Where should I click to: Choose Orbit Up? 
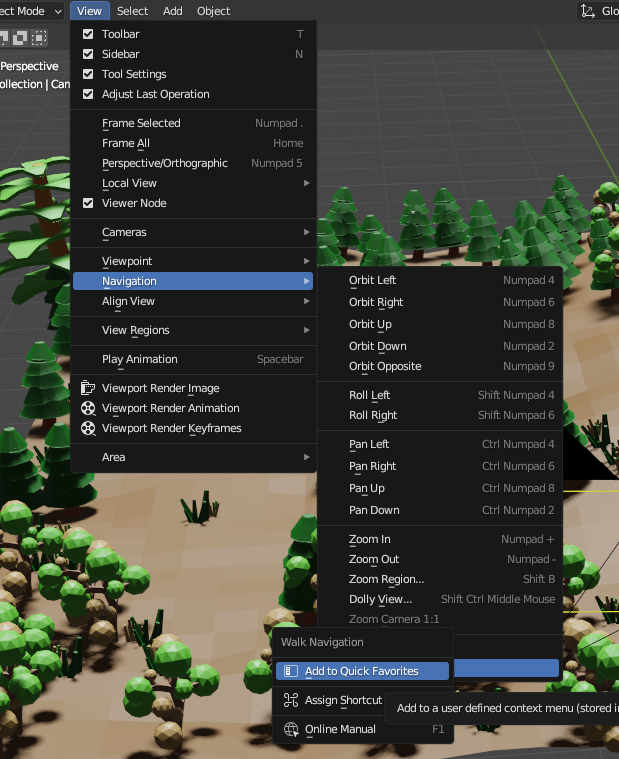[x=440, y=324]
